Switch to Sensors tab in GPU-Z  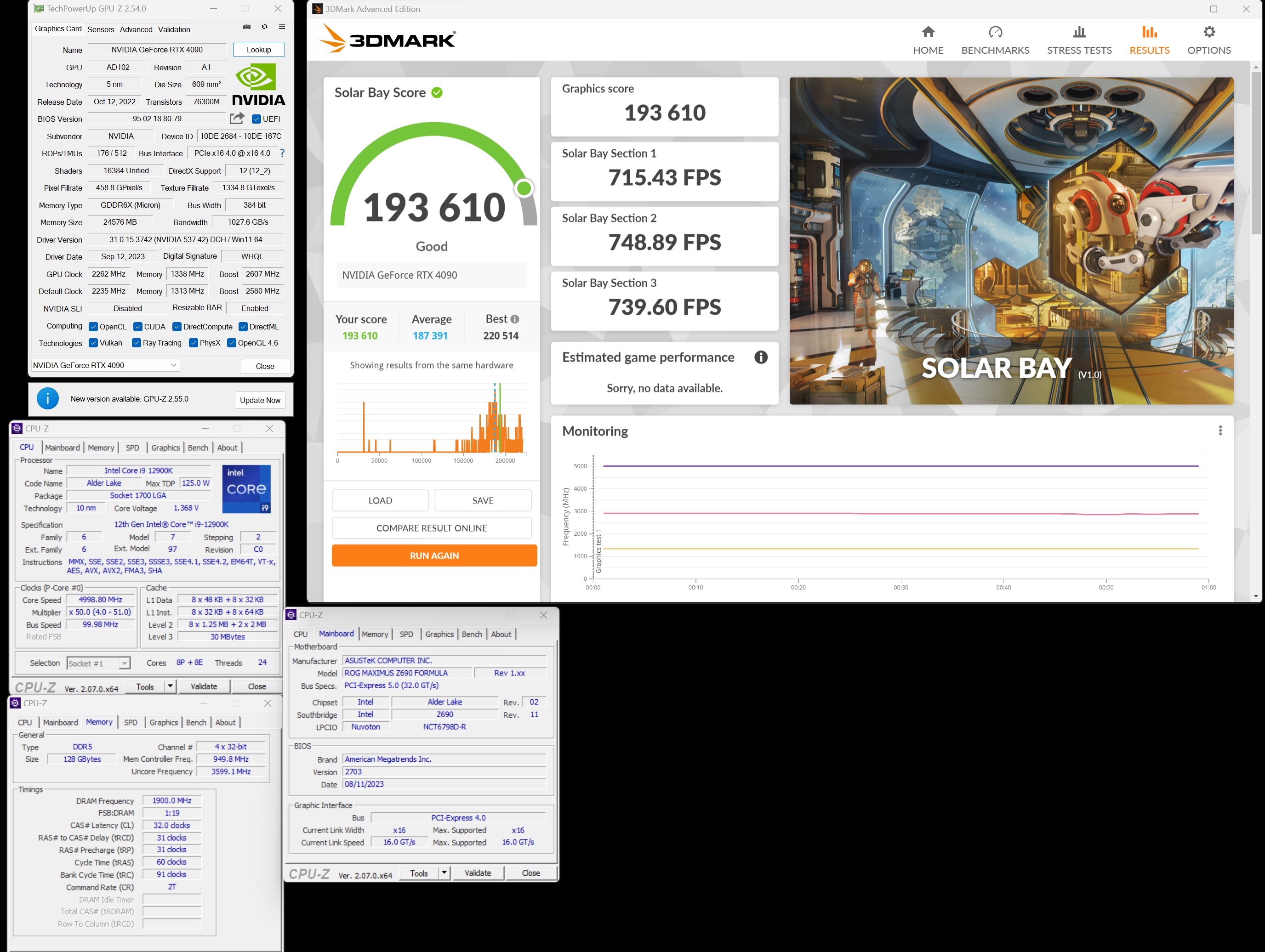tap(101, 29)
